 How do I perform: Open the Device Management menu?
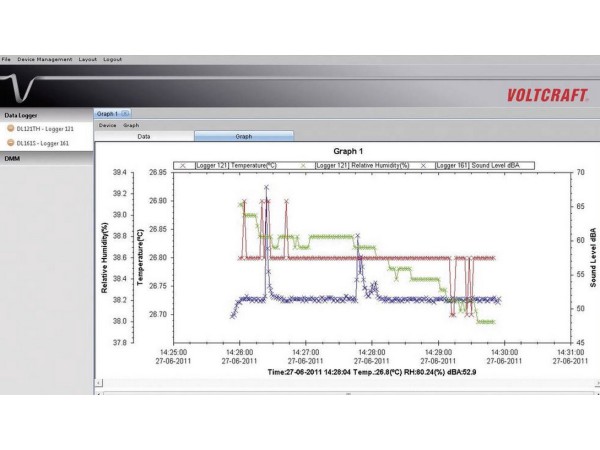tap(45, 59)
